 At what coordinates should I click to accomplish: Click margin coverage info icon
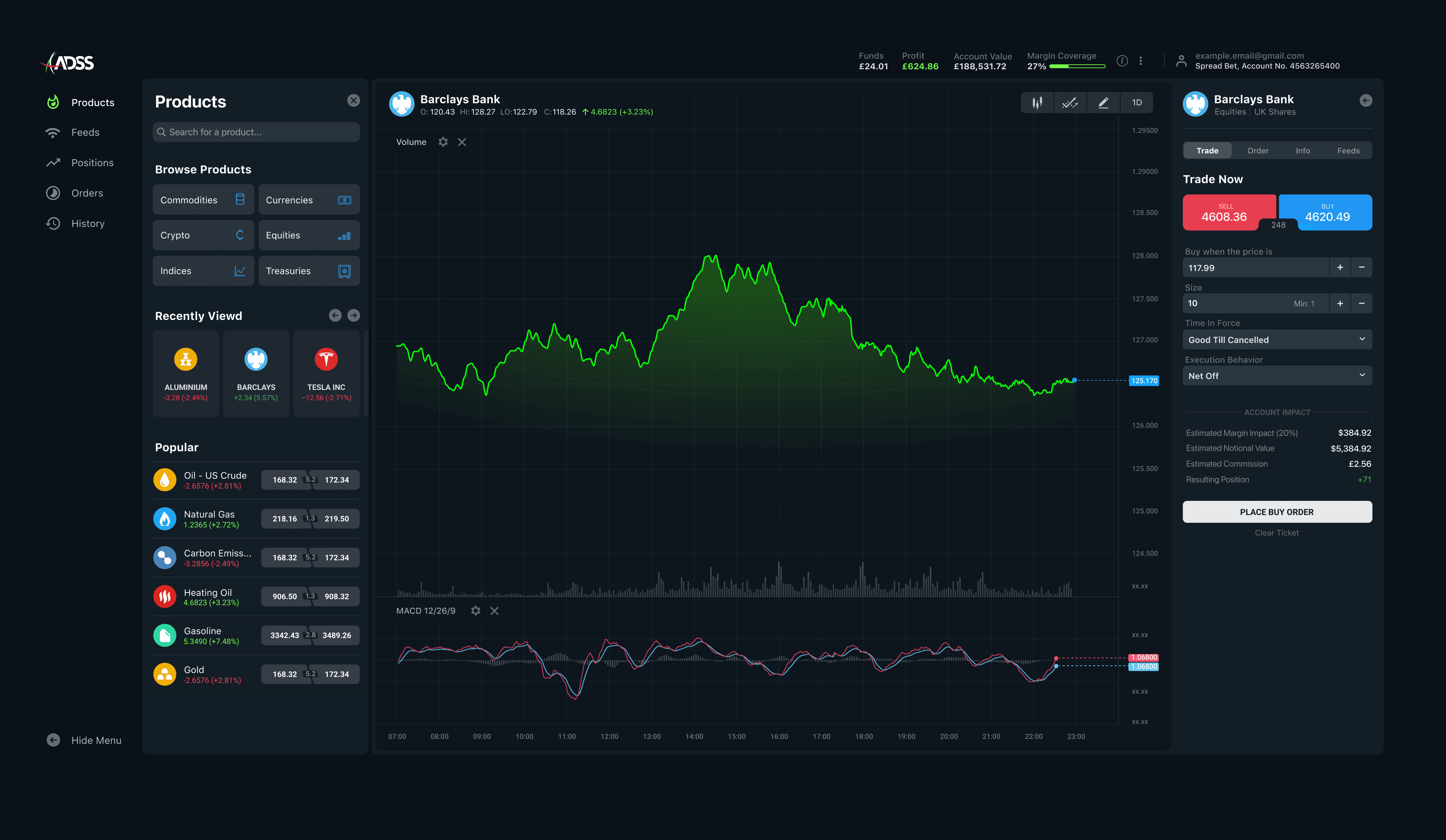point(1122,61)
